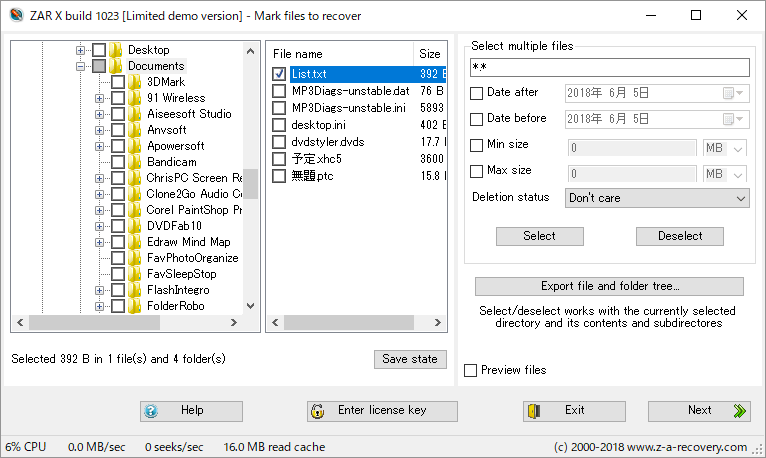Click Export file and folder tree button
The height and width of the screenshot is (458, 766).
(609, 287)
